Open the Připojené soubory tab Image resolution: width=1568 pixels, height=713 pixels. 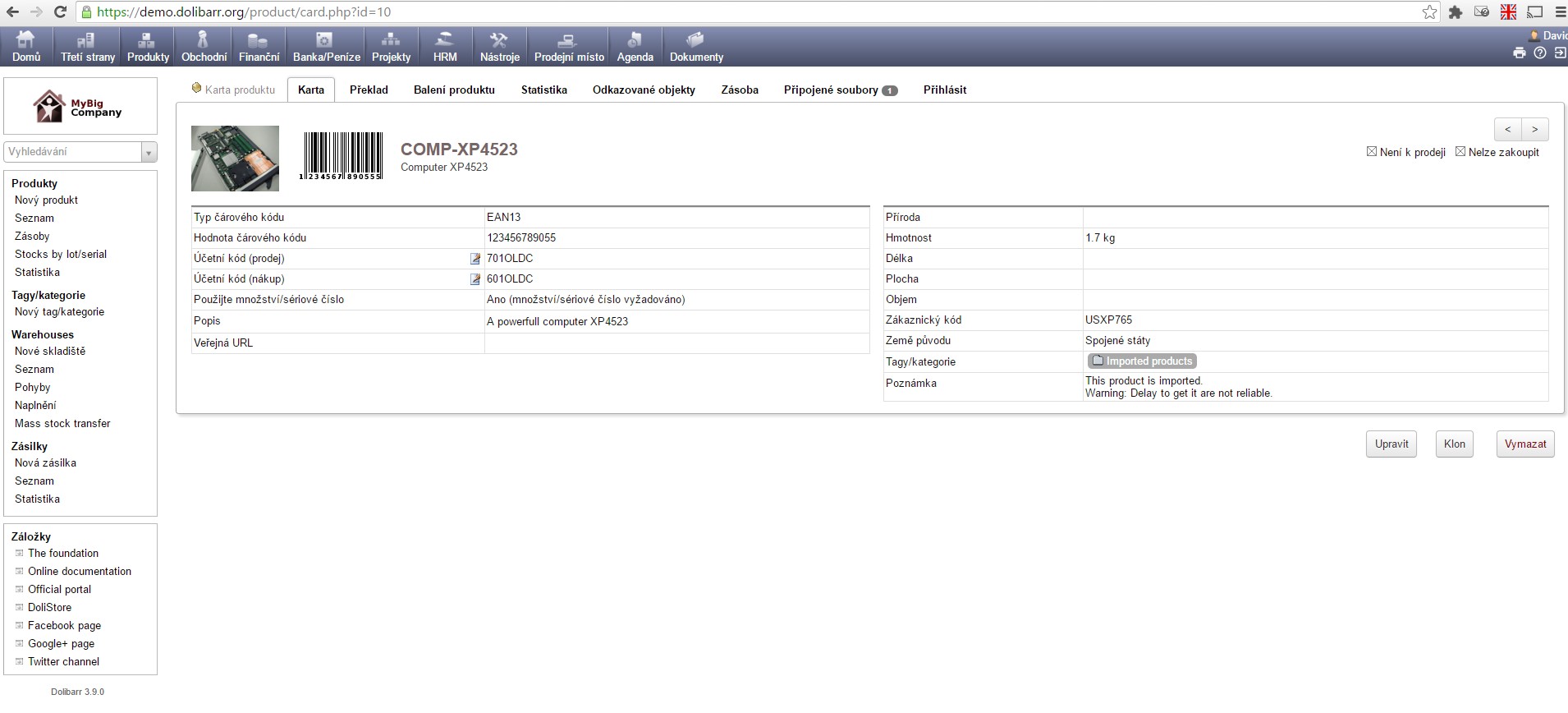tap(839, 90)
